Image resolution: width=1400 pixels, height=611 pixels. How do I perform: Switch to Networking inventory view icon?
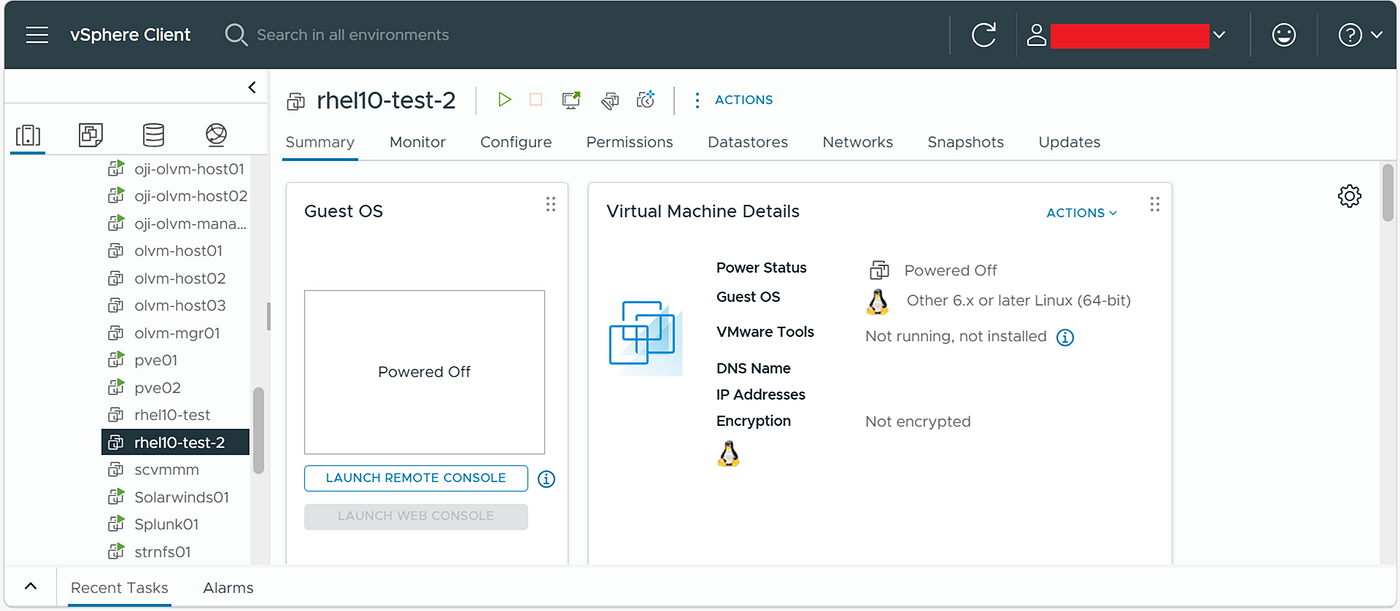[x=216, y=135]
